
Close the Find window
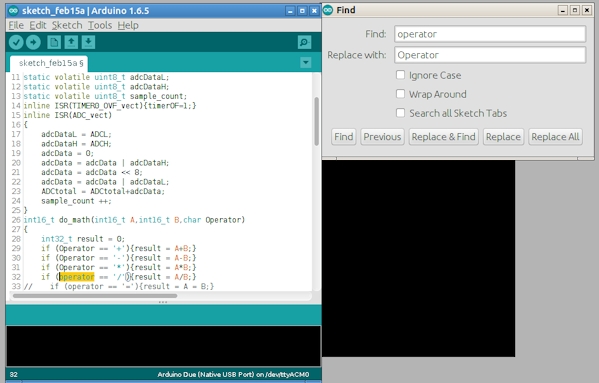(x=587, y=10)
